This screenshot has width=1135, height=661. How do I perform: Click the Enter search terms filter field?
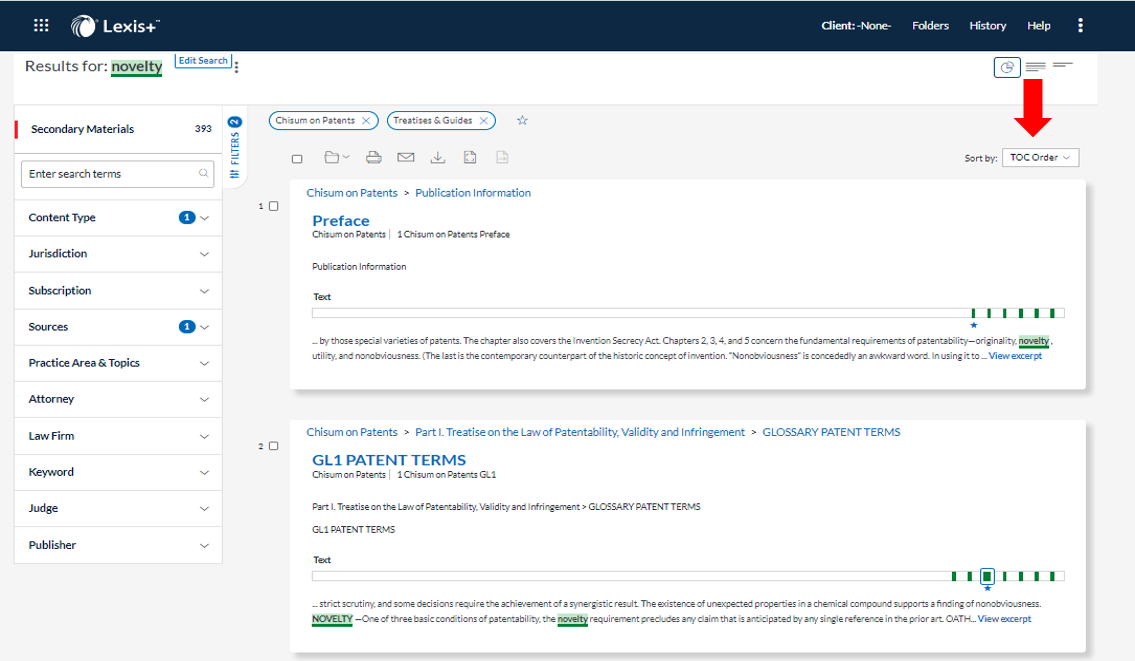tap(117, 174)
